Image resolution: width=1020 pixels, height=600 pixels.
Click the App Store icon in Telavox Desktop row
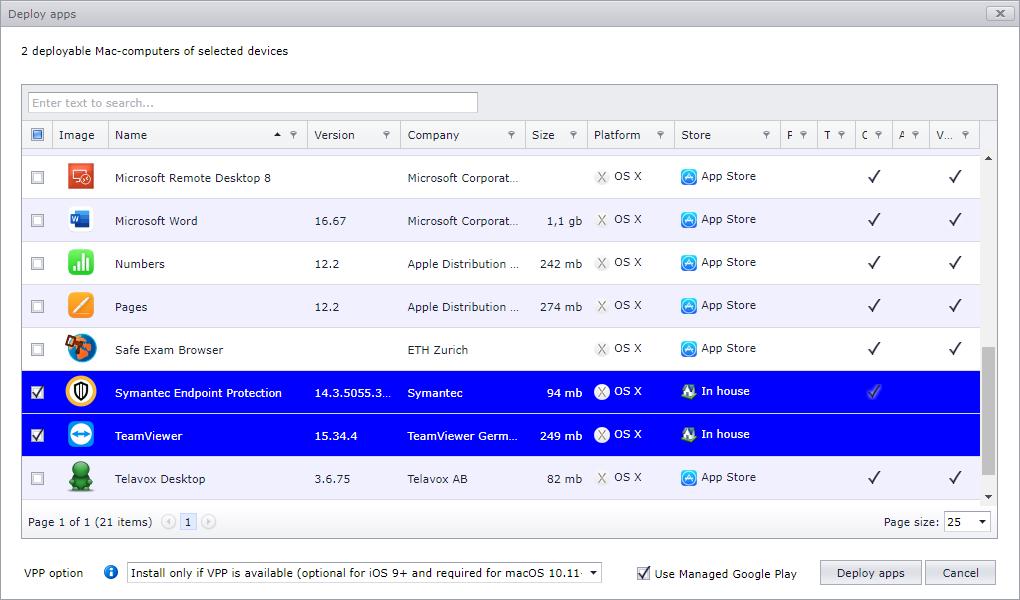click(x=689, y=478)
